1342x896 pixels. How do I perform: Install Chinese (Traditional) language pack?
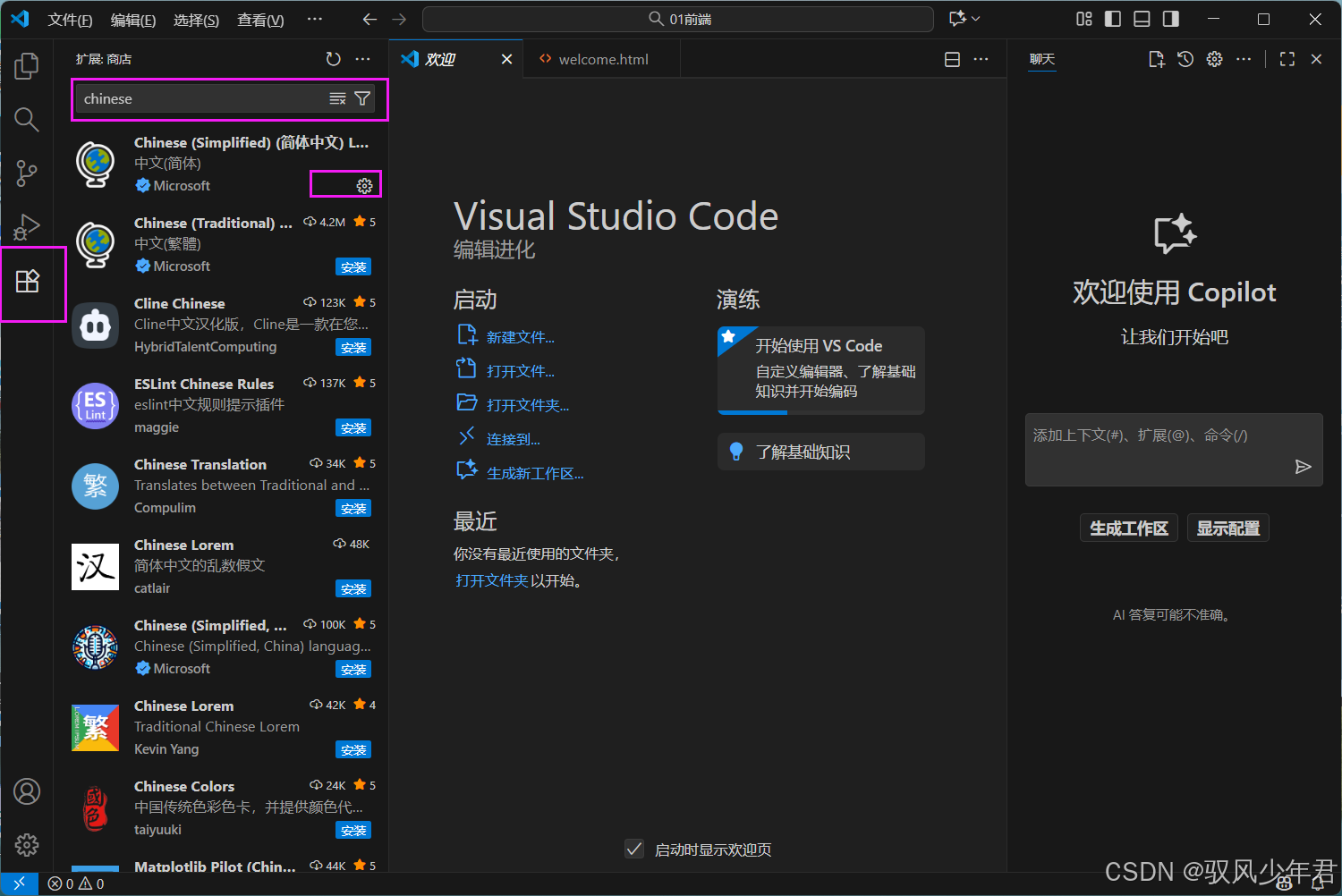tap(353, 266)
